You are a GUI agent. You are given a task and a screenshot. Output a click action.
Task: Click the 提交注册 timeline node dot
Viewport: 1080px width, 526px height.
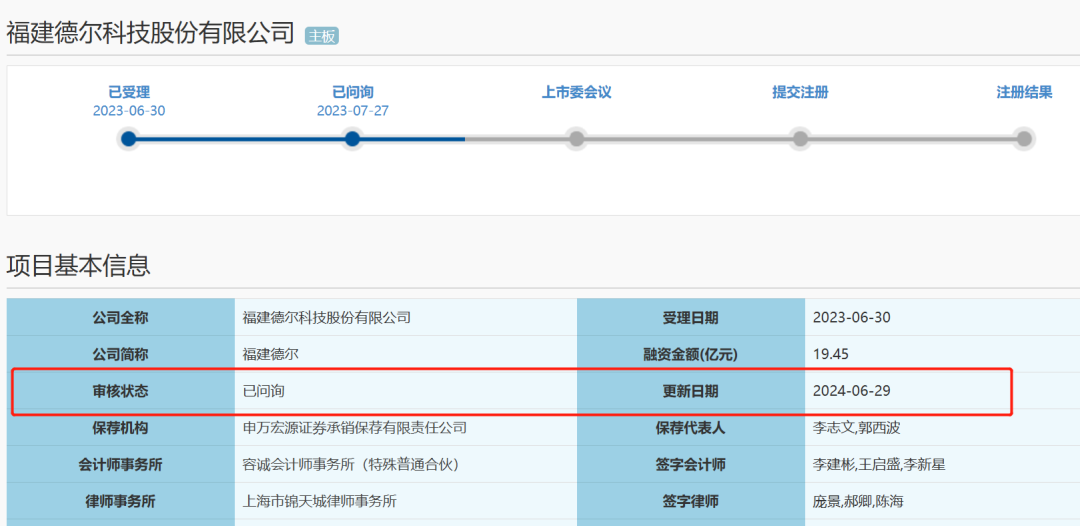click(800, 139)
